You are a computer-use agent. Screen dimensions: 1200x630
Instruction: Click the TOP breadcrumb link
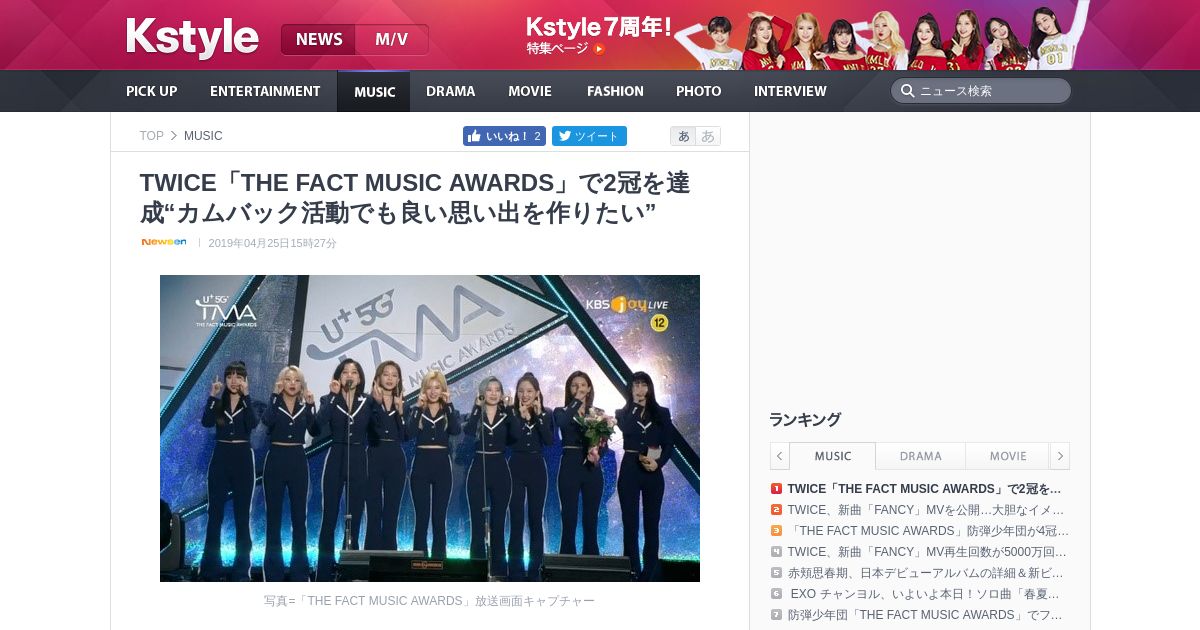coord(151,136)
